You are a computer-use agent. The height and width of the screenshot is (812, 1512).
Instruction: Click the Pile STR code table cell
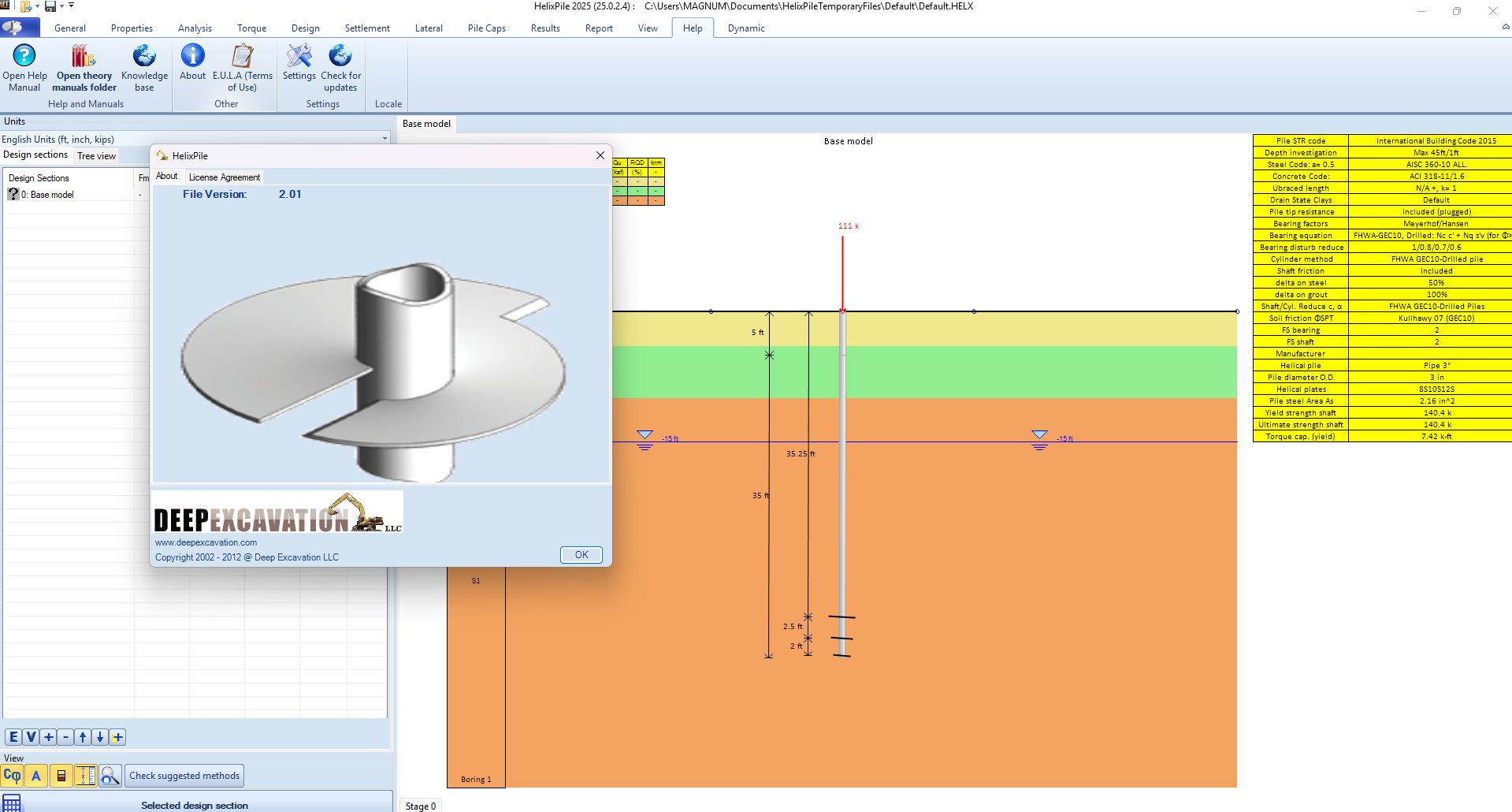[x=1301, y=141]
